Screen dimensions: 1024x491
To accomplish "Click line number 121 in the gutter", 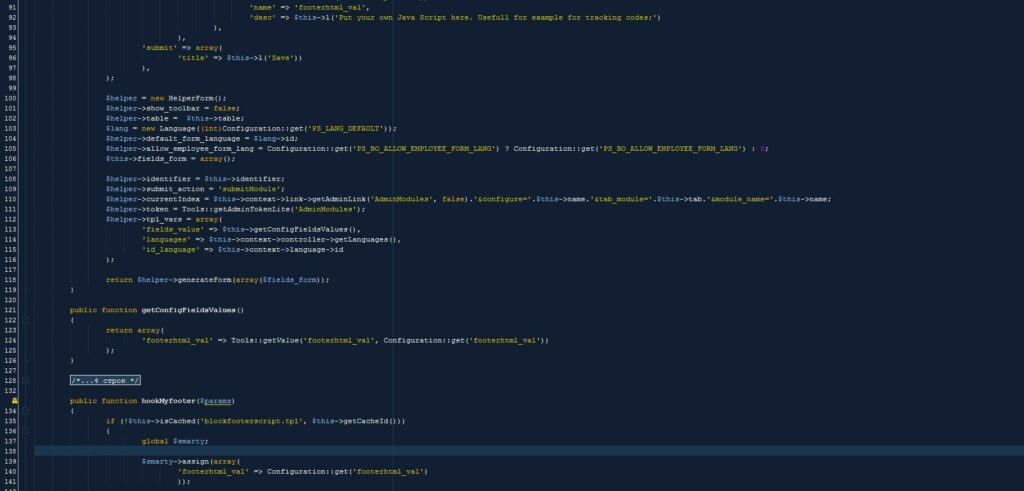I will click(10, 310).
